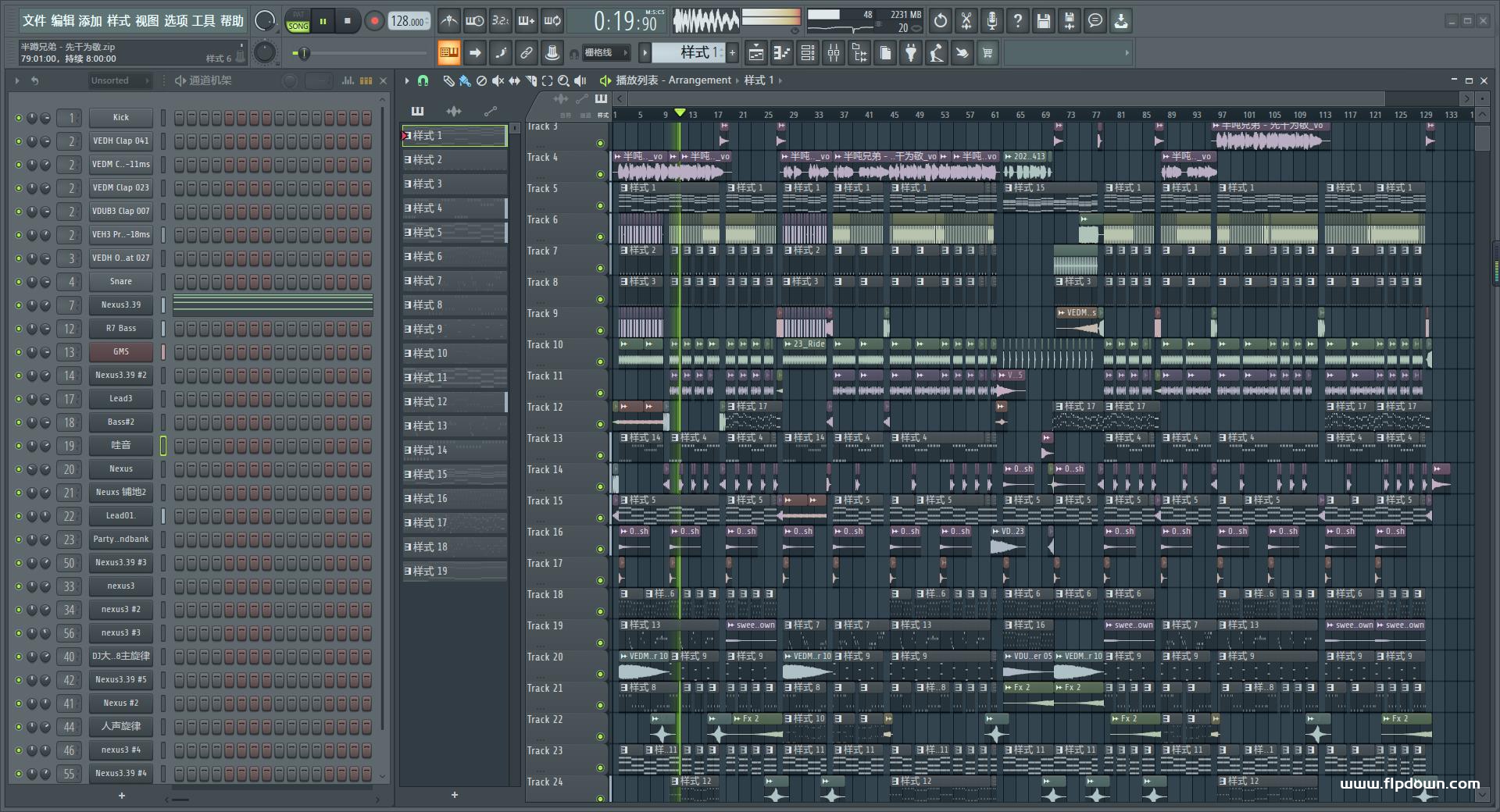Toggle playlist snap magnet icon

point(423,80)
